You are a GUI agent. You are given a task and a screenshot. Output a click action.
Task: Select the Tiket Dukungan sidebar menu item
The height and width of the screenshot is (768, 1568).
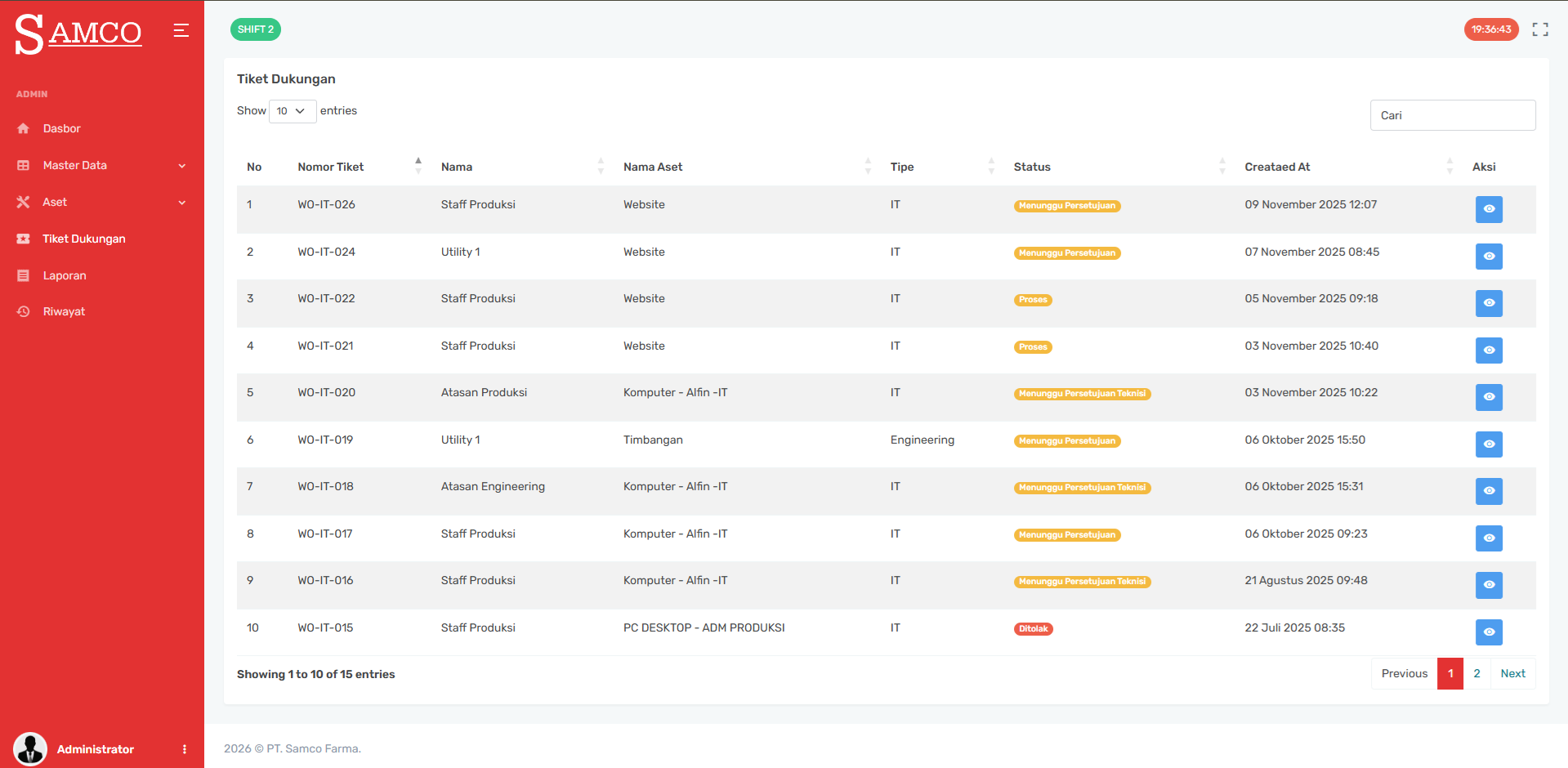click(x=84, y=239)
